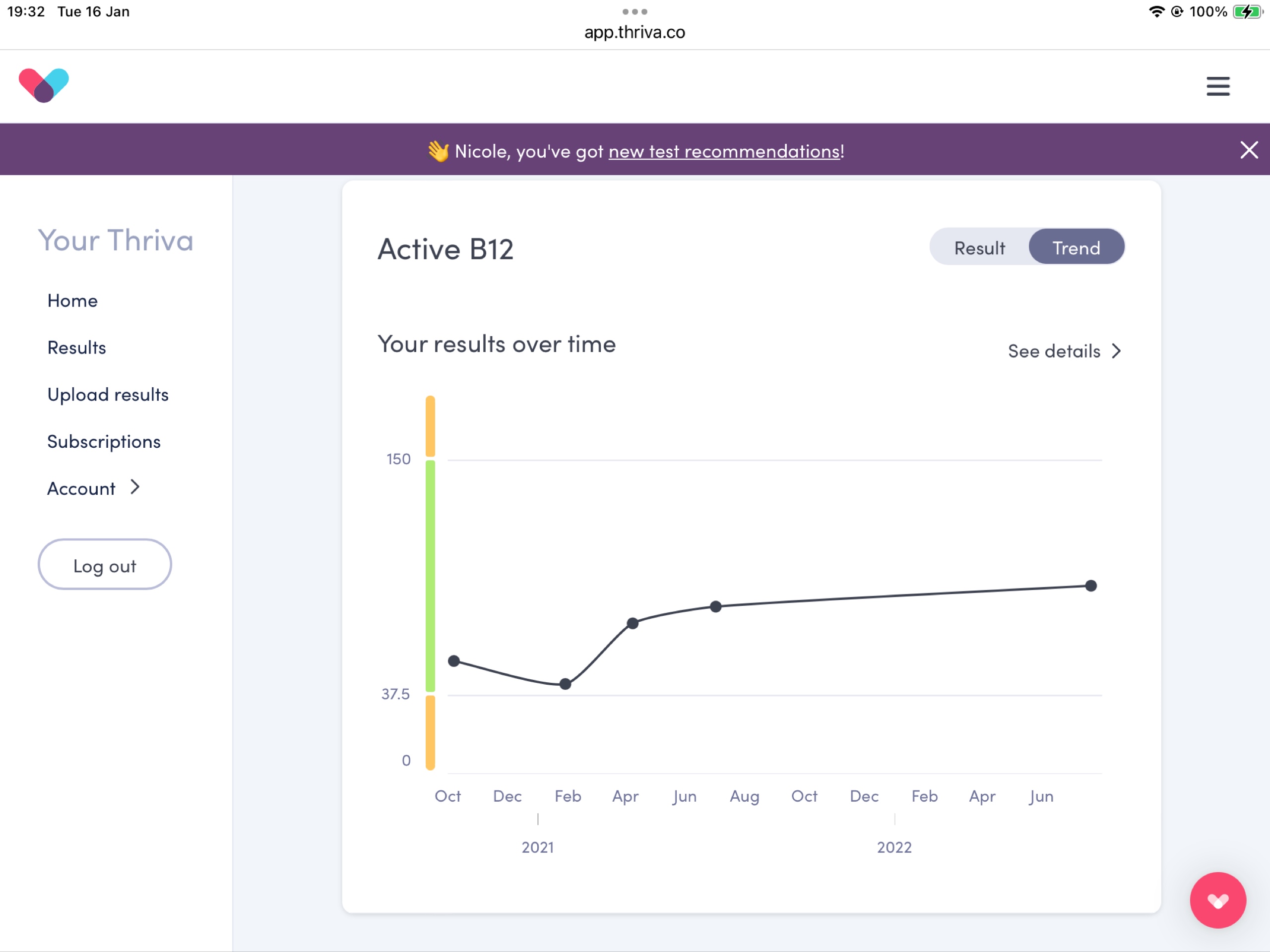Image resolution: width=1270 pixels, height=952 pixels.
Task: Open the pink heart chat button
Action: [1217, 900]
